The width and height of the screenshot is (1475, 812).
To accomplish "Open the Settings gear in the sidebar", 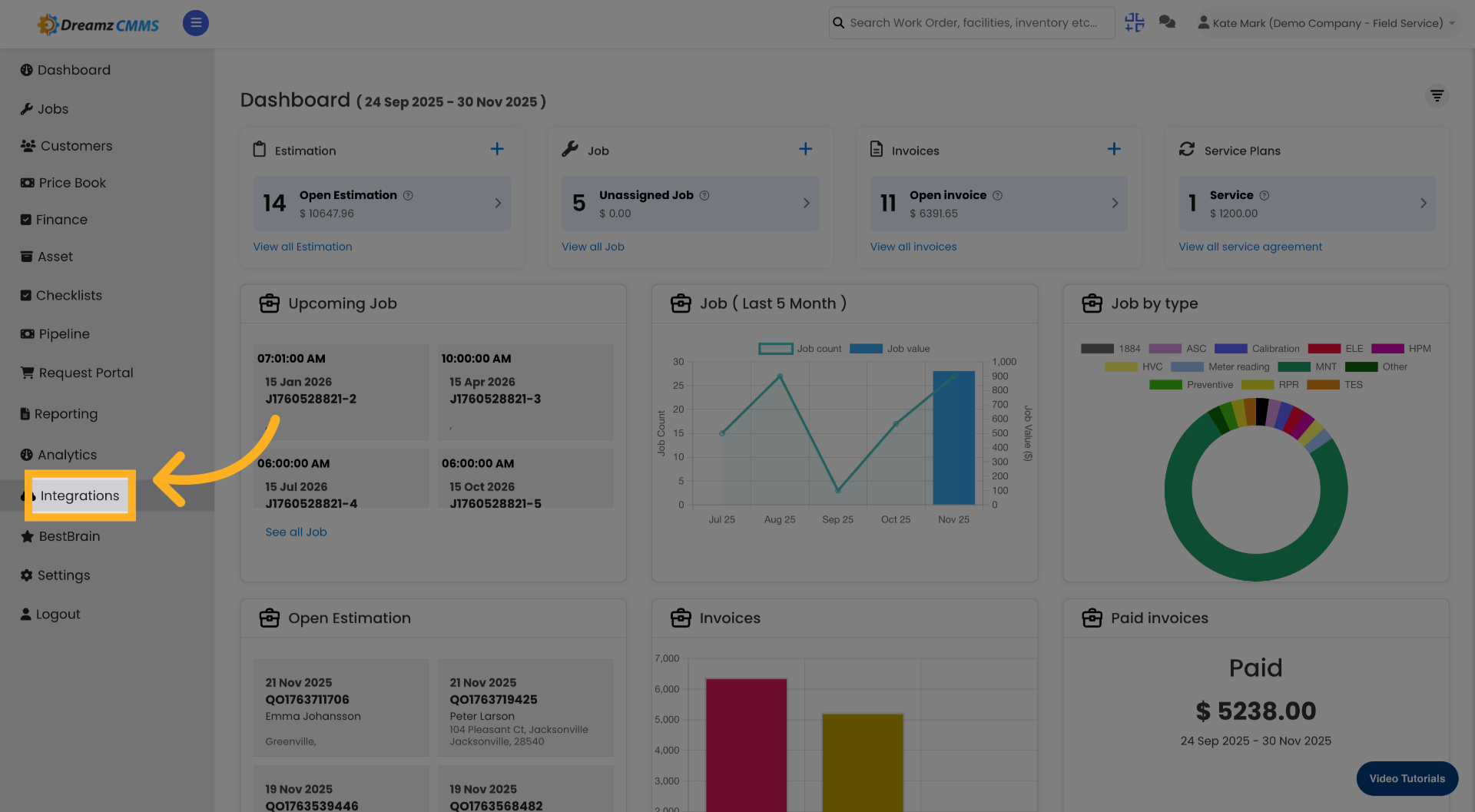I will (x=26, y=575).
